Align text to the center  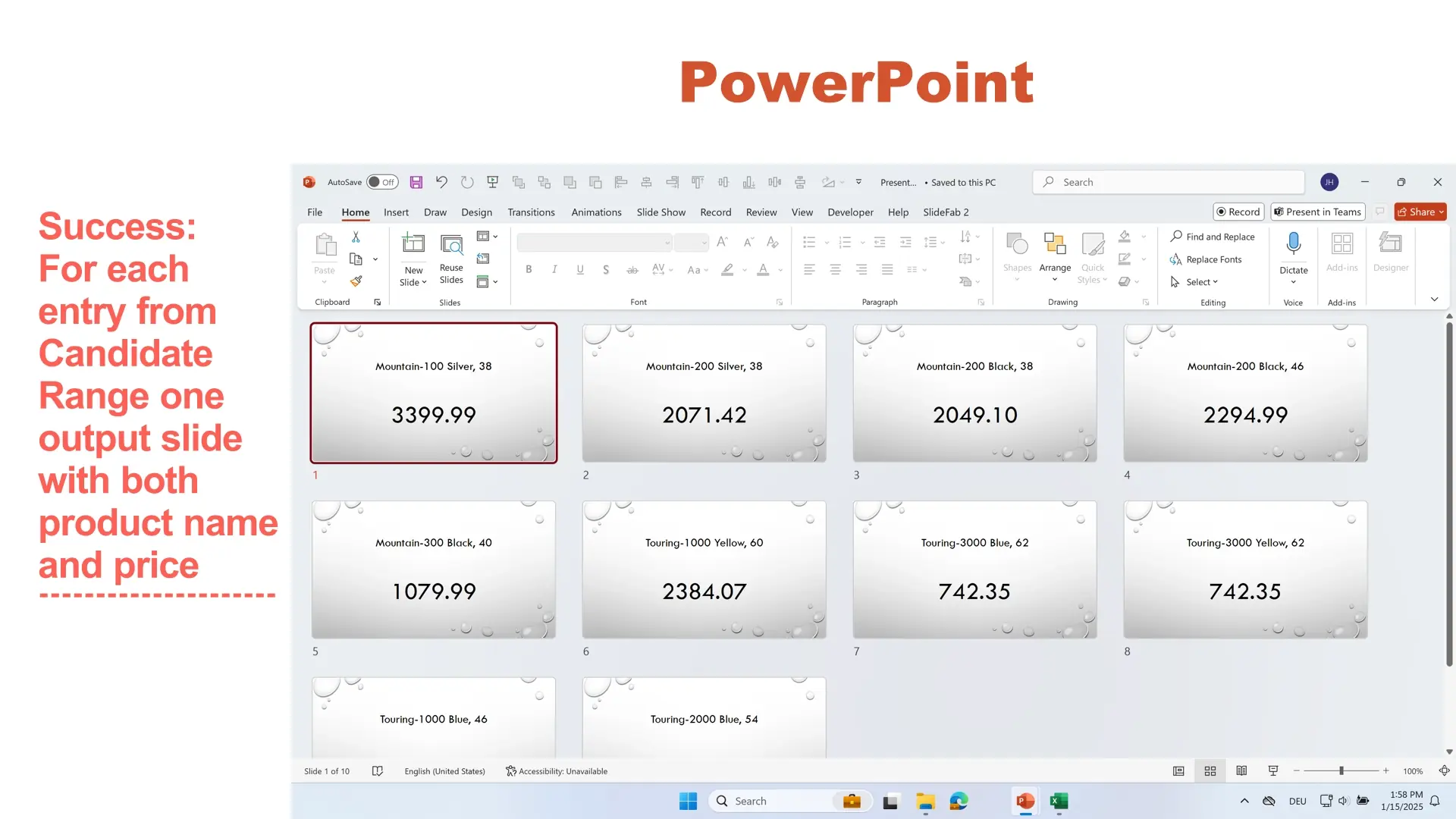(x=836, y=270)
